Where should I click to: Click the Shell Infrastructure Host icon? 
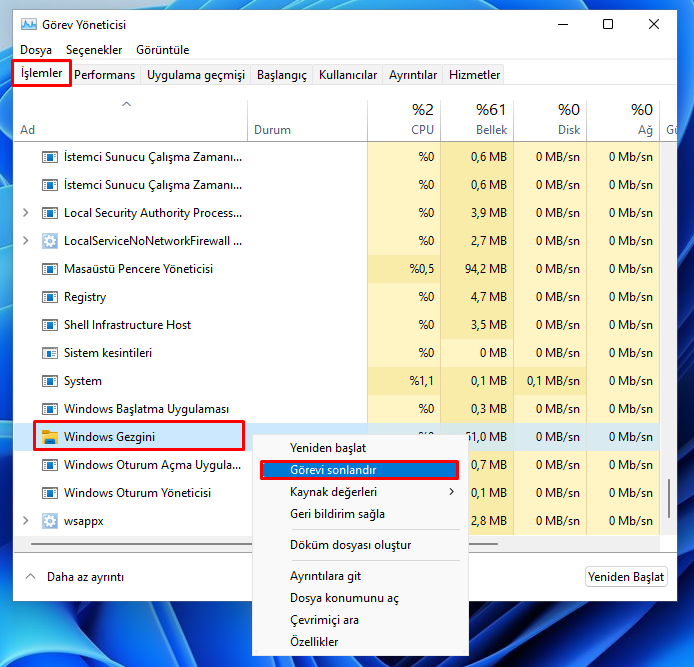click(x=50, y=325)
